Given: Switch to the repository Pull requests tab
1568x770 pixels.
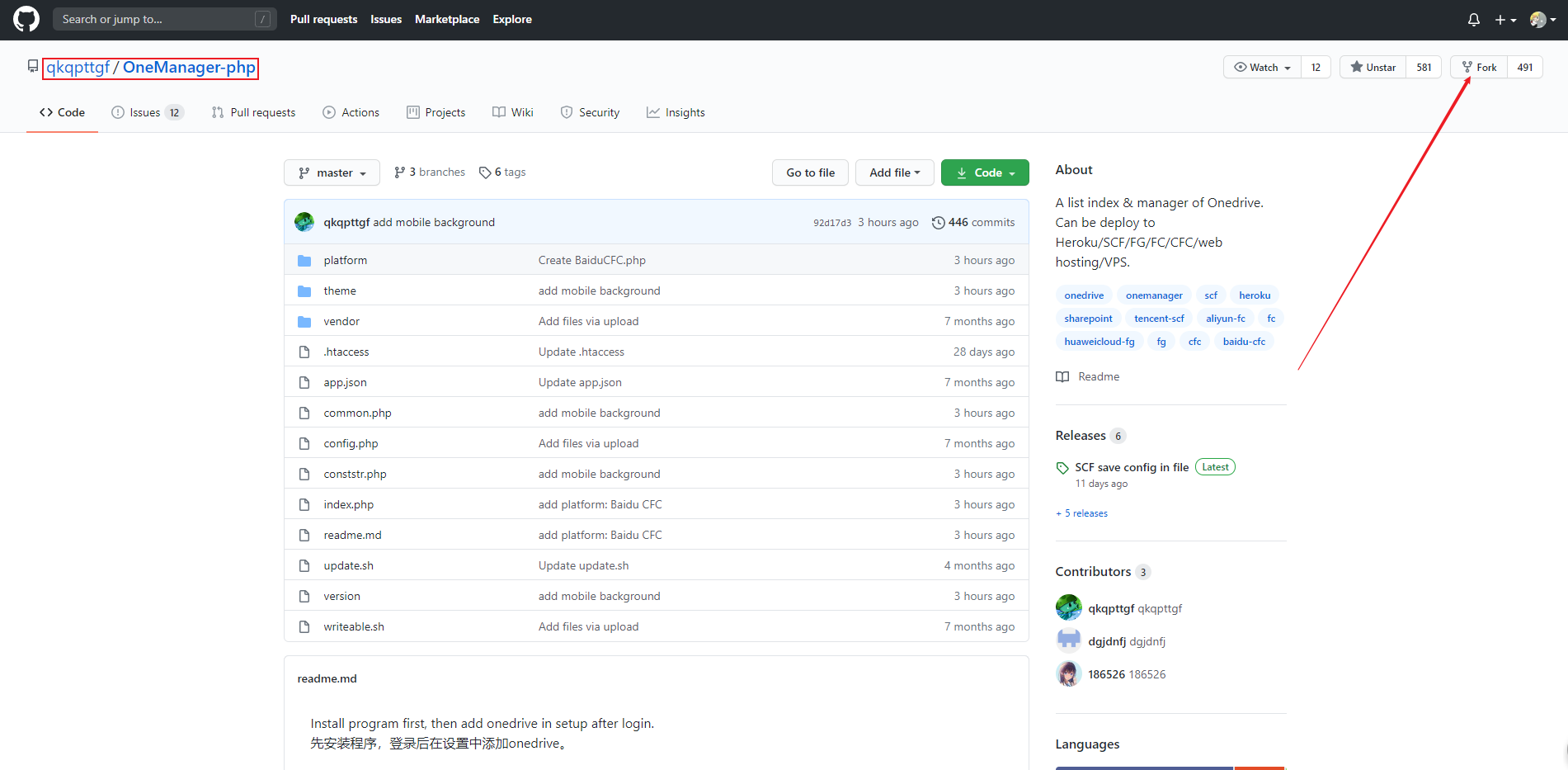Looking at the screenshot, I should [x=253, y=112].
